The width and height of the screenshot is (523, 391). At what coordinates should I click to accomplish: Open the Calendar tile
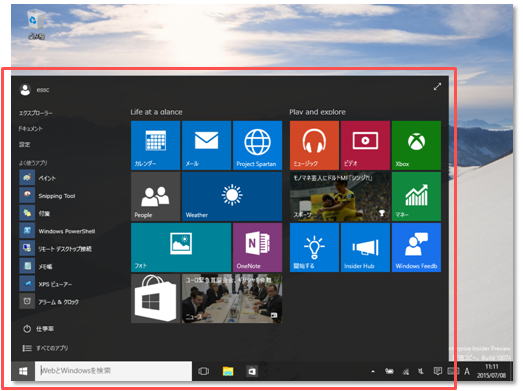[155, 145]
